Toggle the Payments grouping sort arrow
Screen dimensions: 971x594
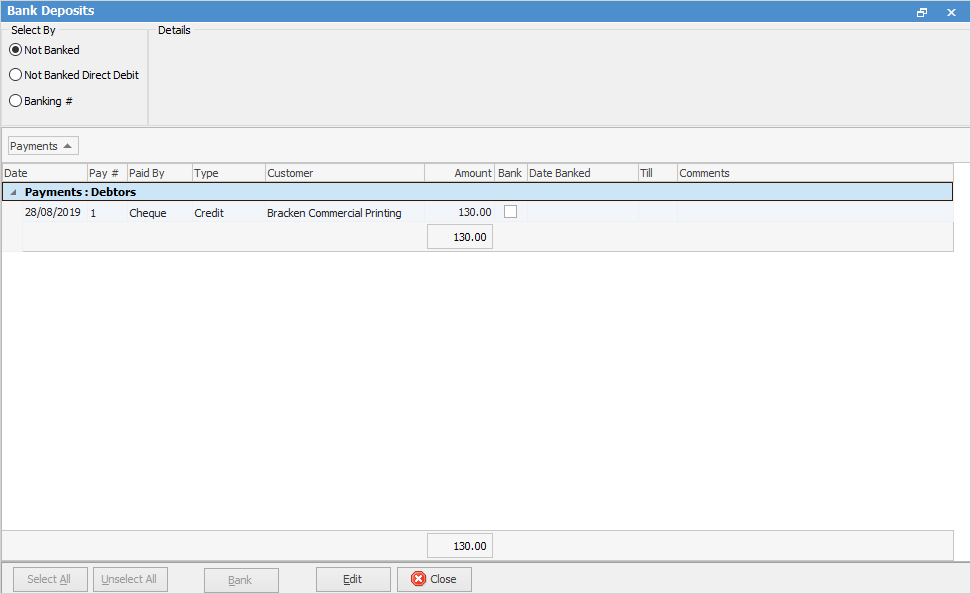67,146
